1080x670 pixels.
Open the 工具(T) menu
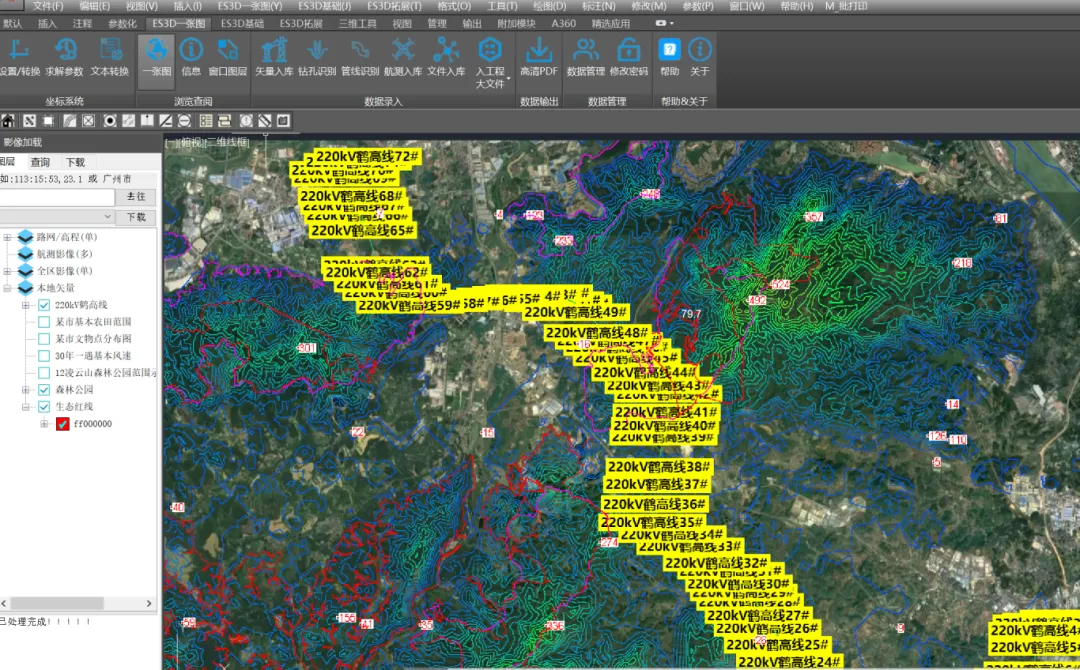point(502,6)
